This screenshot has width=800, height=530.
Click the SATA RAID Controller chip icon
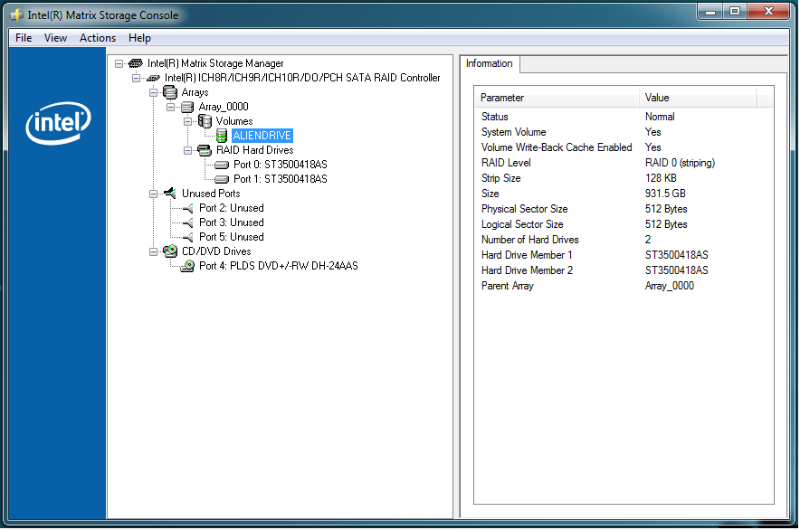[153, 78]
